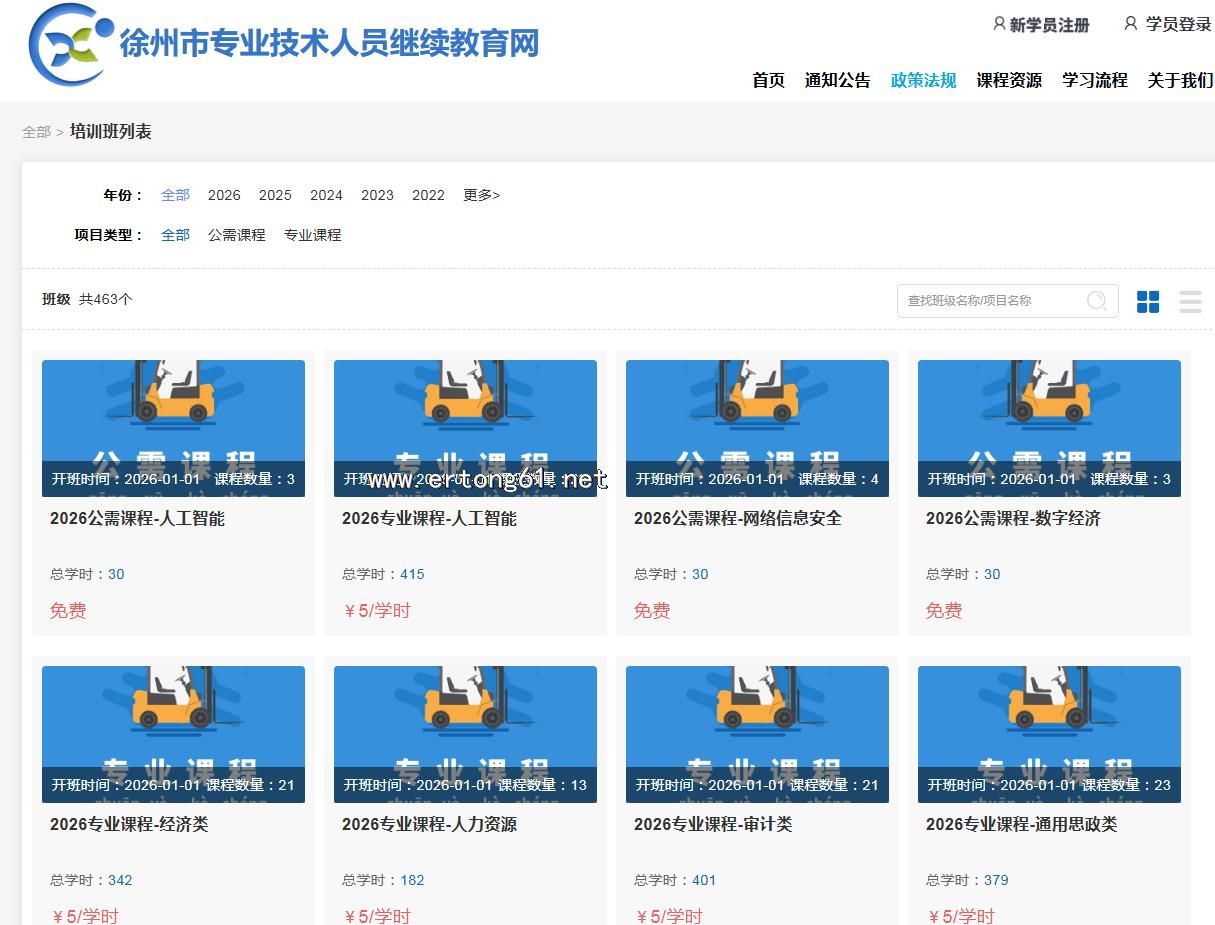Open the 课程资源 menu
This screenshot has width=1215, height=925.
1009,80
